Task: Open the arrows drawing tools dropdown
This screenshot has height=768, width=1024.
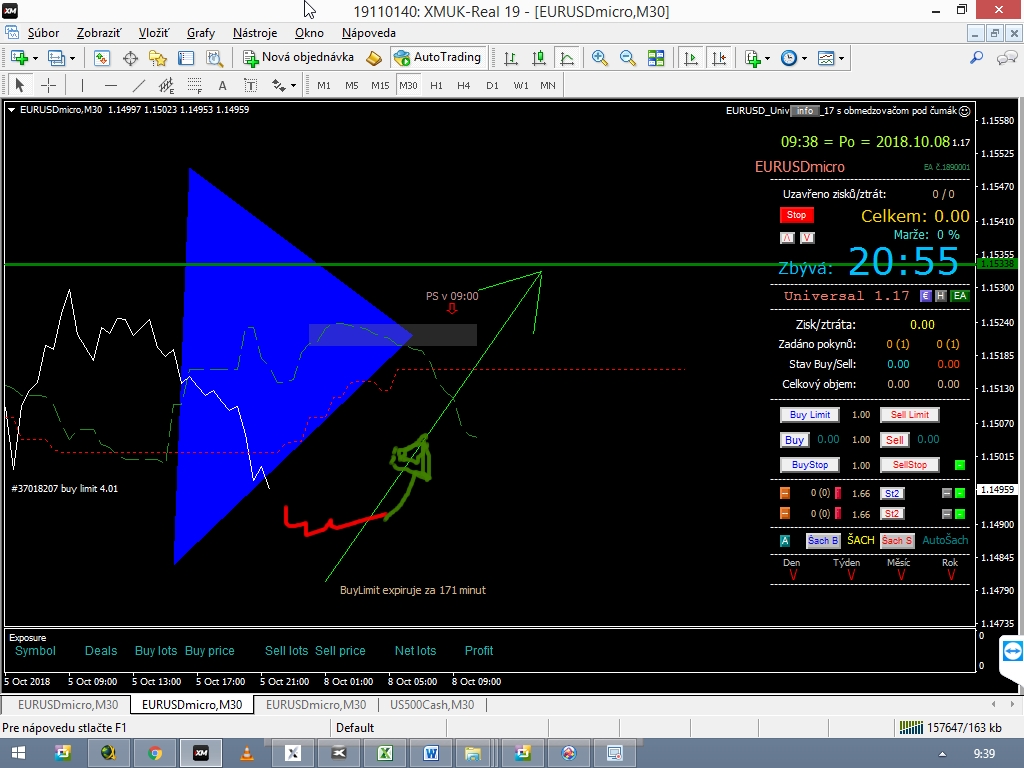Action: 294,86
